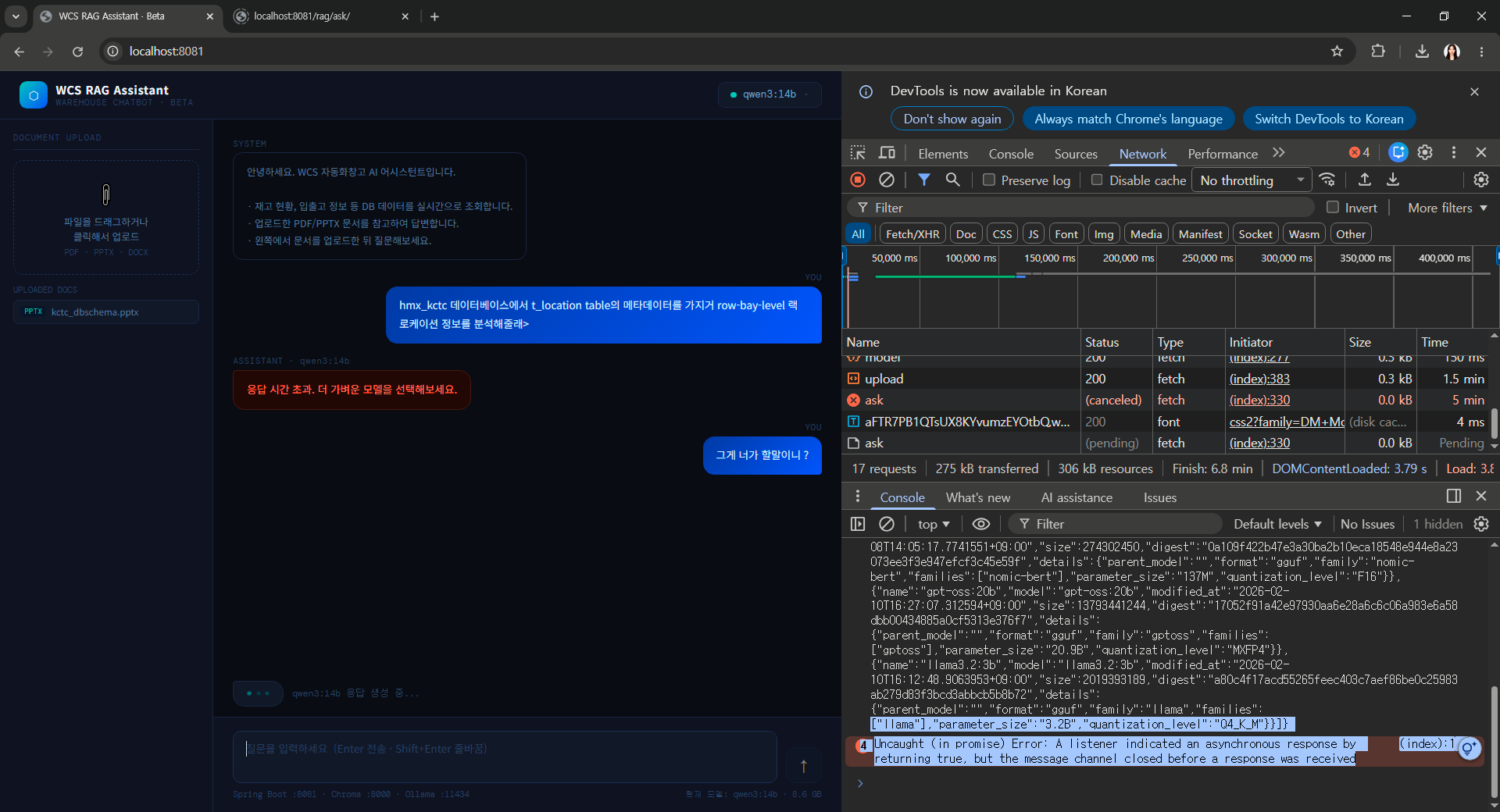Click the inspect element selector icon
Image resolution: width=1500 pixels, height=812 pixels.
pyautogui.click(x=858, y=153)
